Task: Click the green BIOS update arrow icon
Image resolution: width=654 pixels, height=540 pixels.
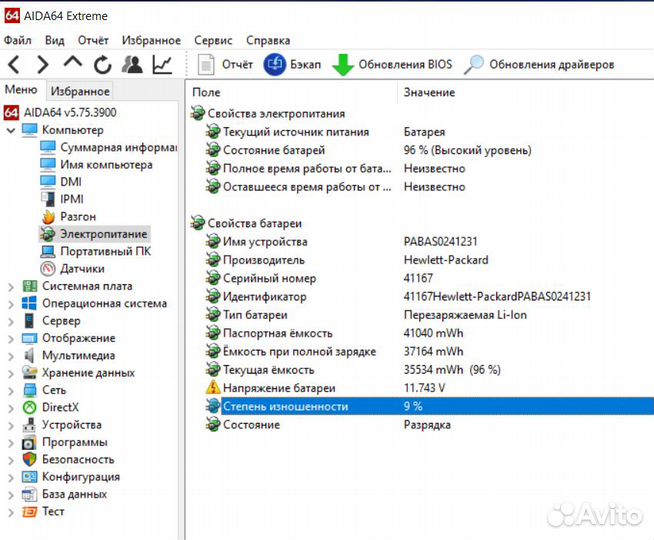Action: 342,65
